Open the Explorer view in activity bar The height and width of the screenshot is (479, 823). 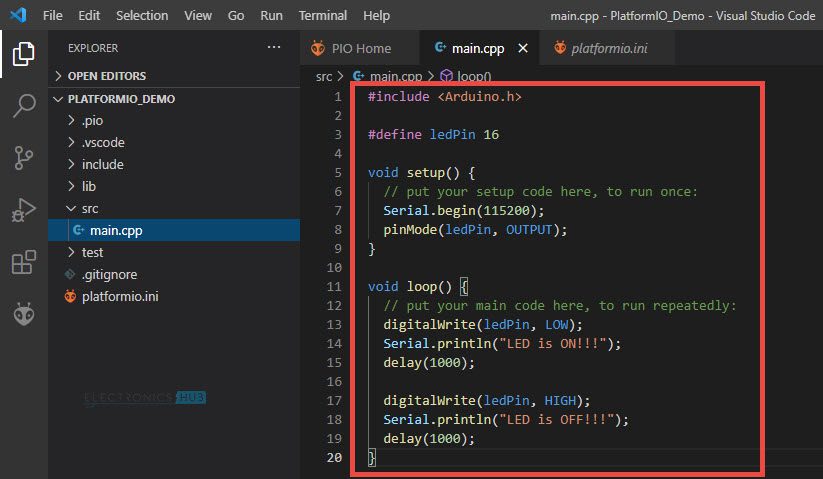pos(23,54)
